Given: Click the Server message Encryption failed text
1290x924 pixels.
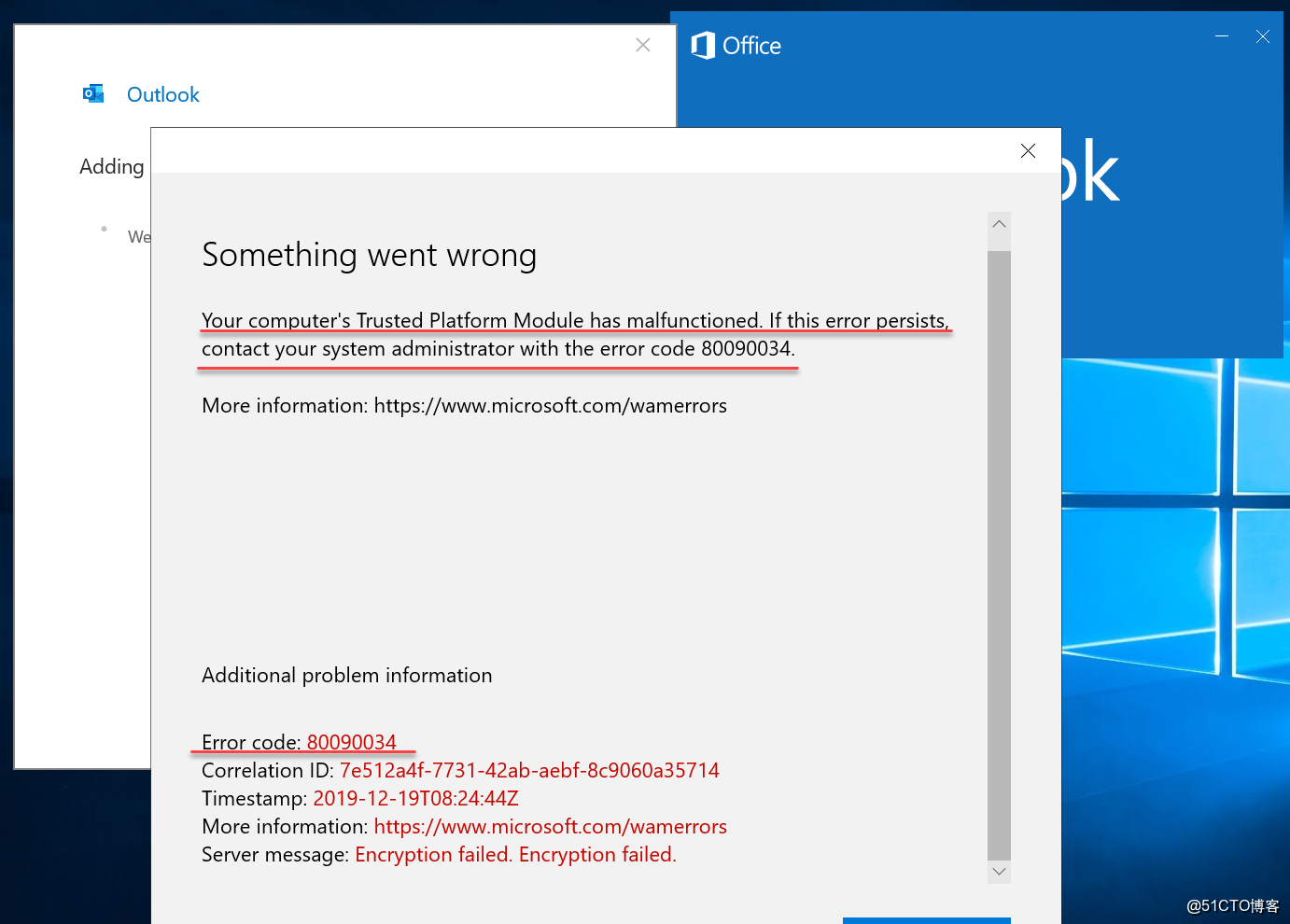Looking at the screenshot, I should click(x=515, y=855).
